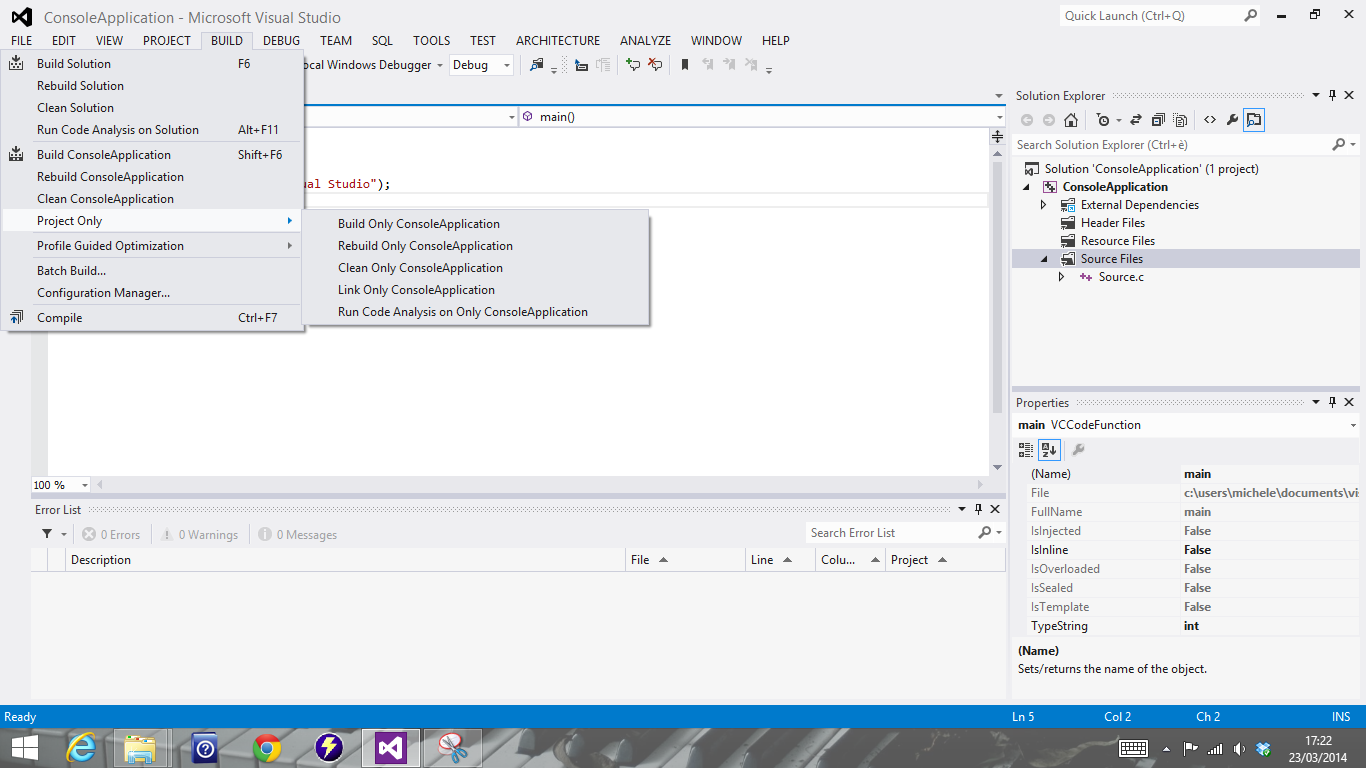Screen dimensions: 1366x768
Task: Toggle bookmark on current line icon
Action: pos(685,65)
